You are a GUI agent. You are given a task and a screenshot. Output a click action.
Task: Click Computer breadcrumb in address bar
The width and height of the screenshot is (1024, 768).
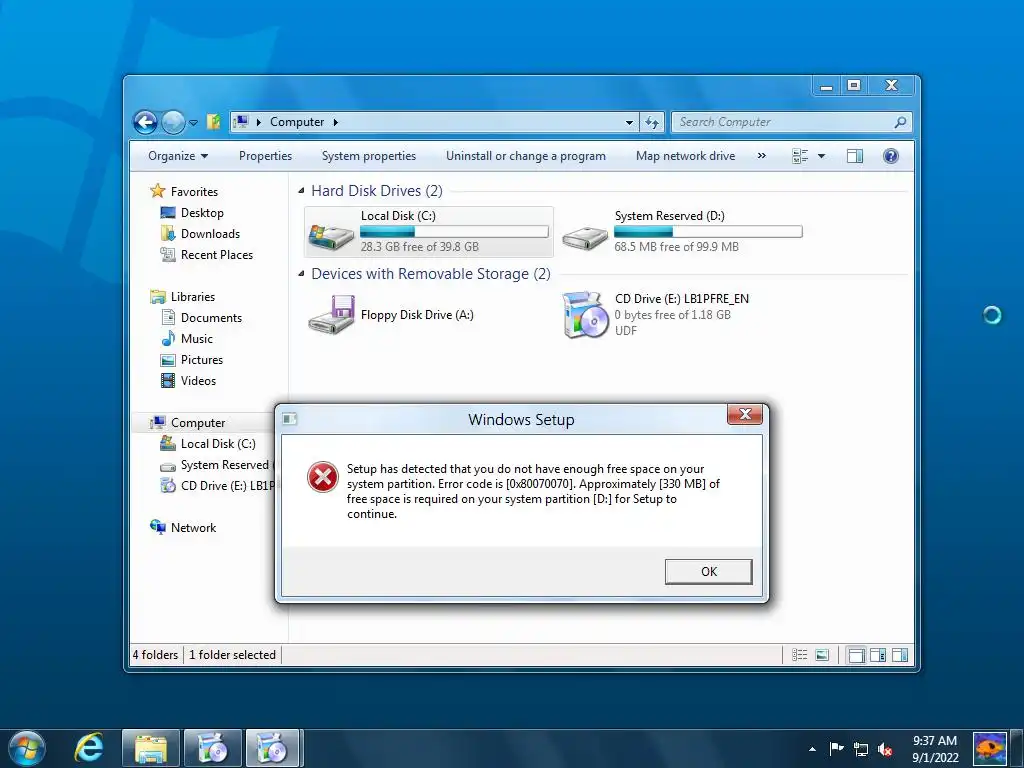297,122
